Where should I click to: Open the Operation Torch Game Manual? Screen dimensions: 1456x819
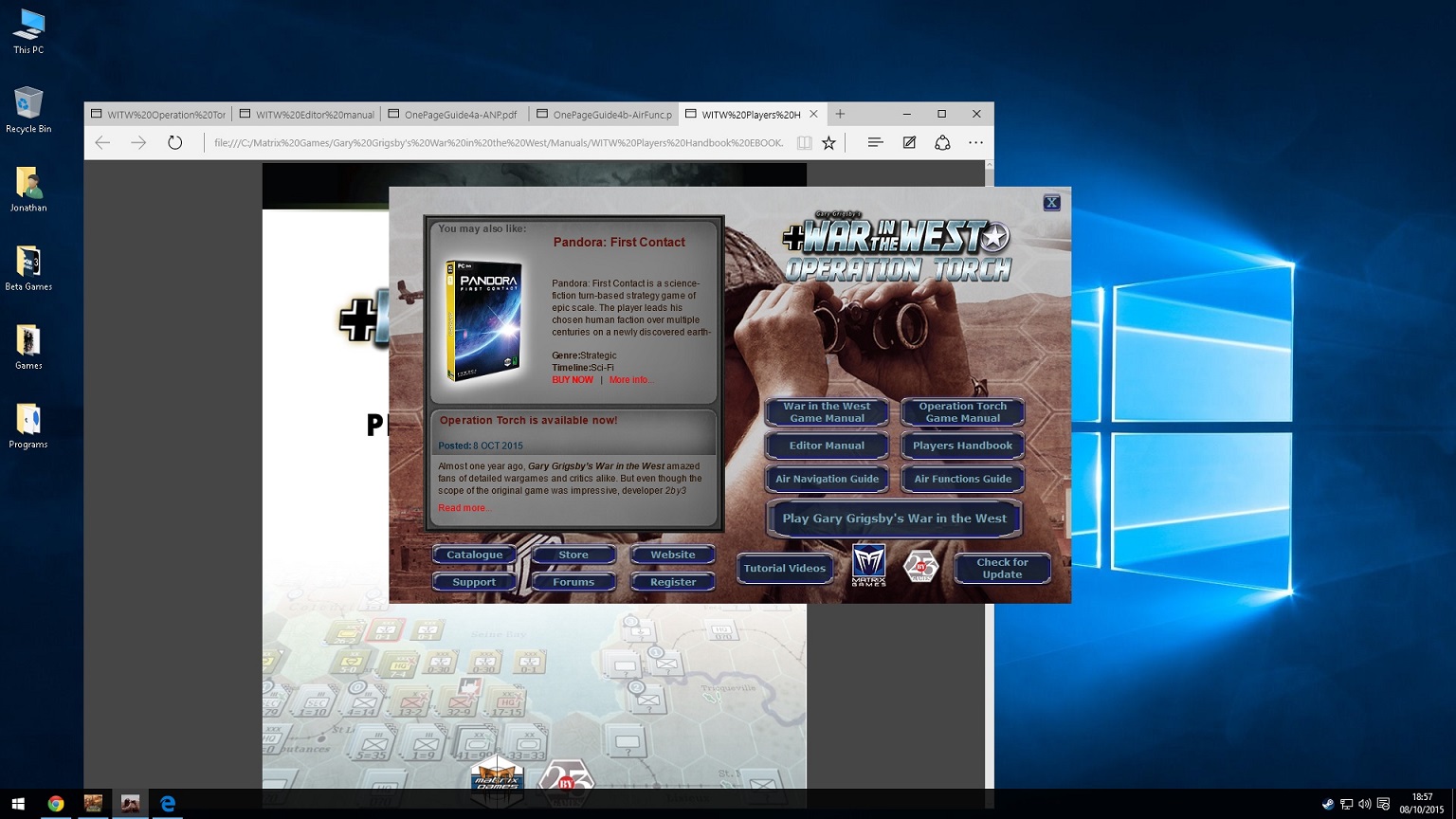point(962,412)
